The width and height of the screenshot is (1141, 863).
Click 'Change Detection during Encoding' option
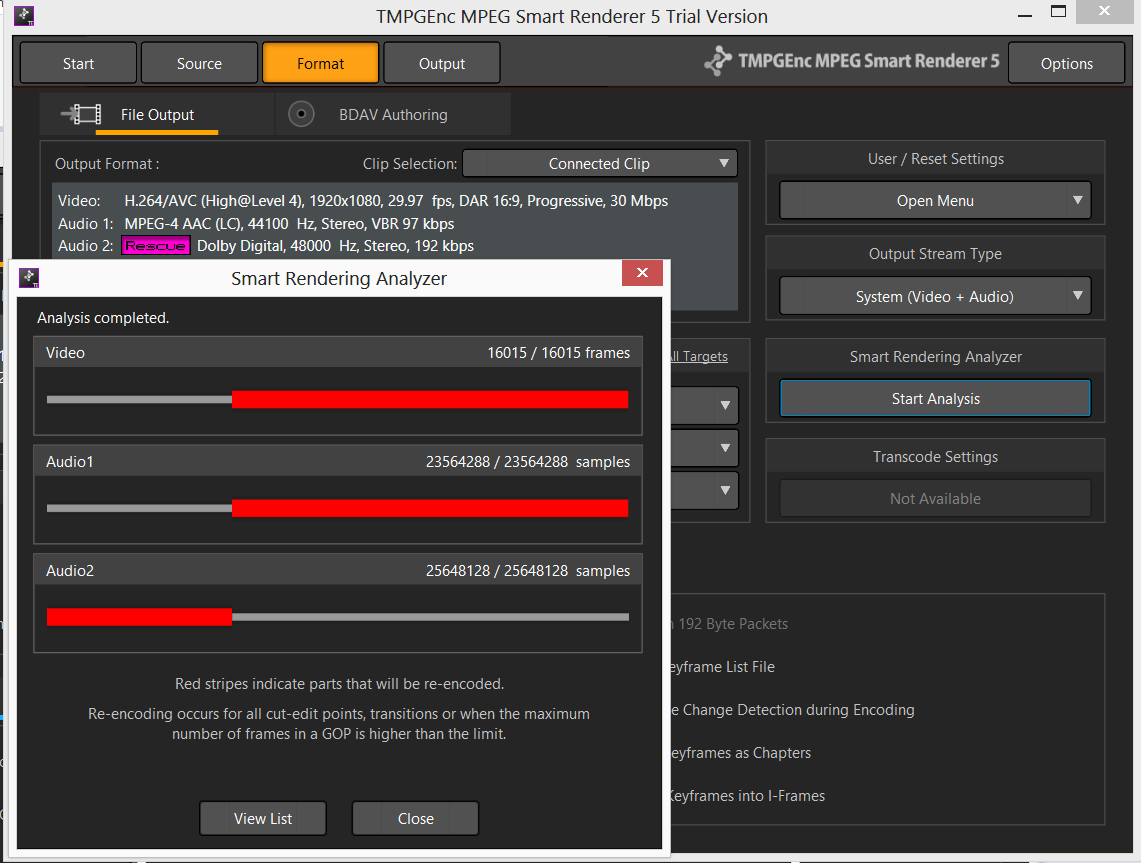pyautogui.click(x=792, y=709)
